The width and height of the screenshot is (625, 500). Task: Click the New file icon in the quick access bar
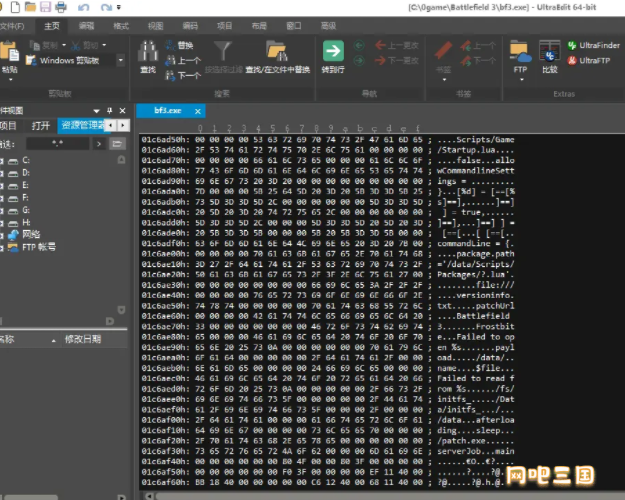coord(15,7)
